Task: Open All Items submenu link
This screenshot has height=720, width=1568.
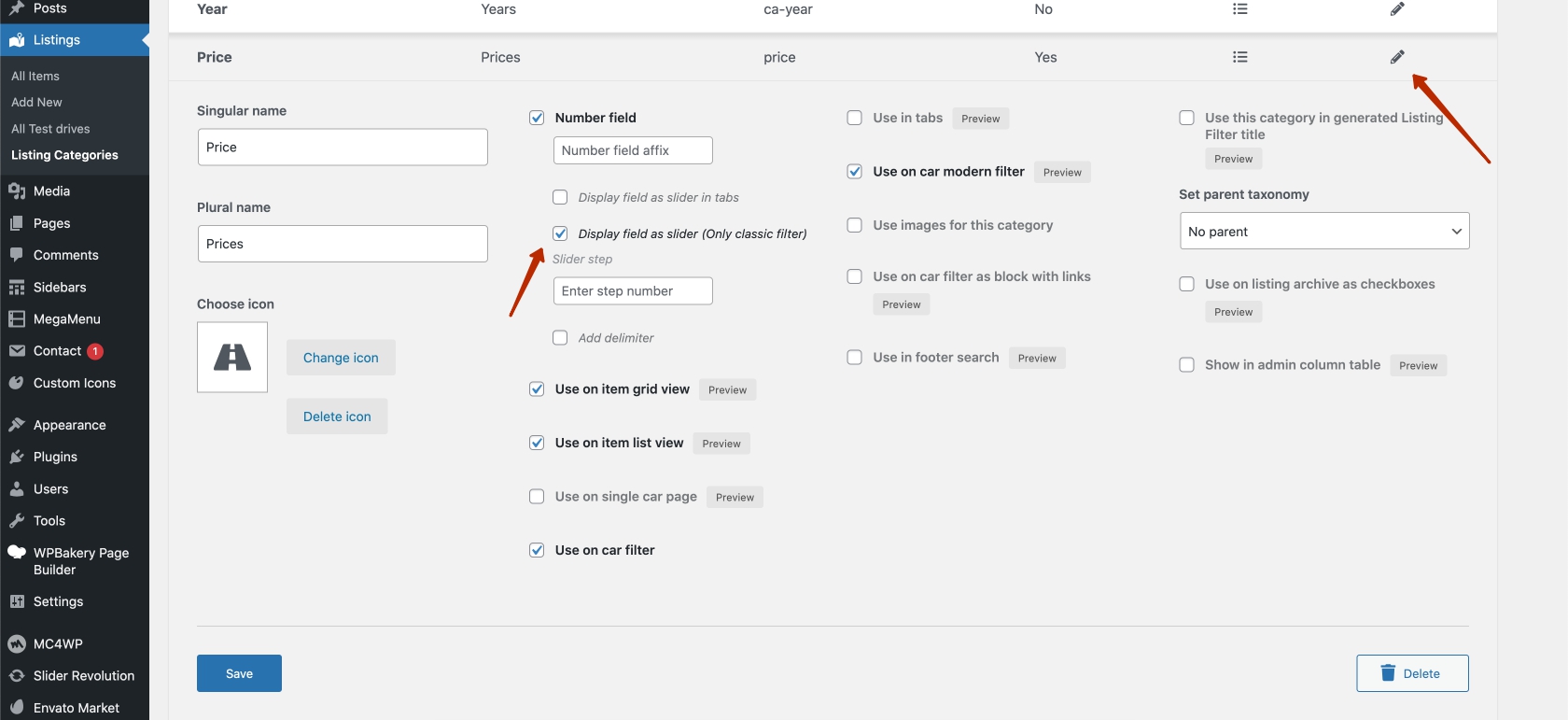Action: (35, 77)
